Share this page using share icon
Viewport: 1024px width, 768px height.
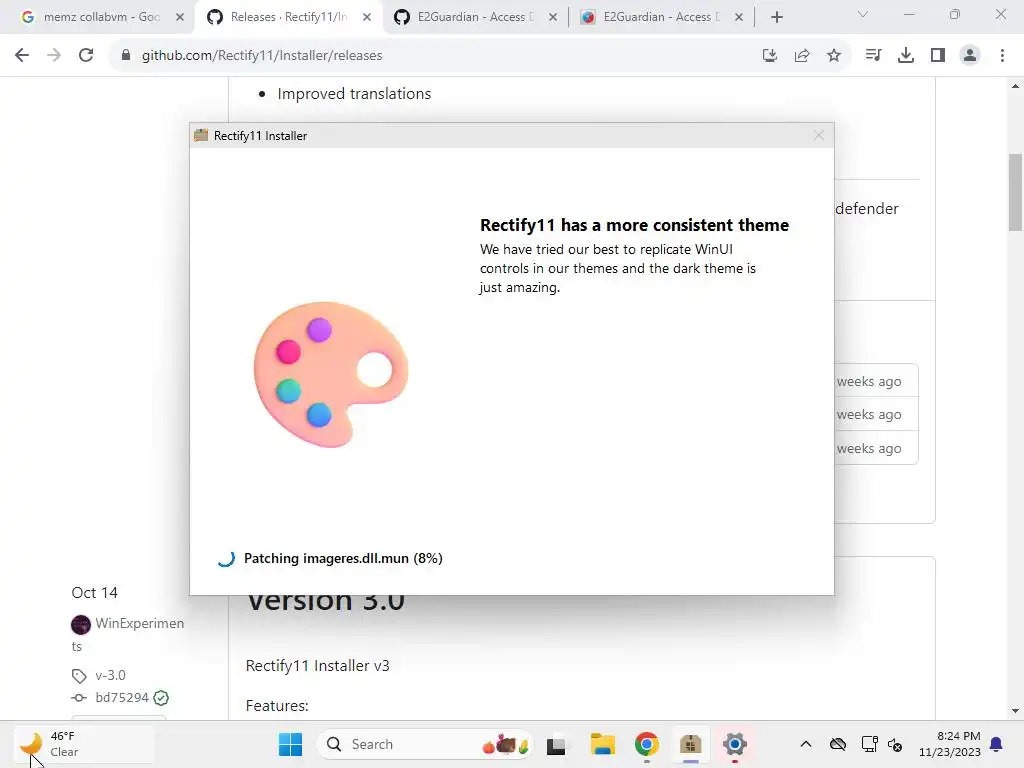pyautogui.click(x=802, y=56)
